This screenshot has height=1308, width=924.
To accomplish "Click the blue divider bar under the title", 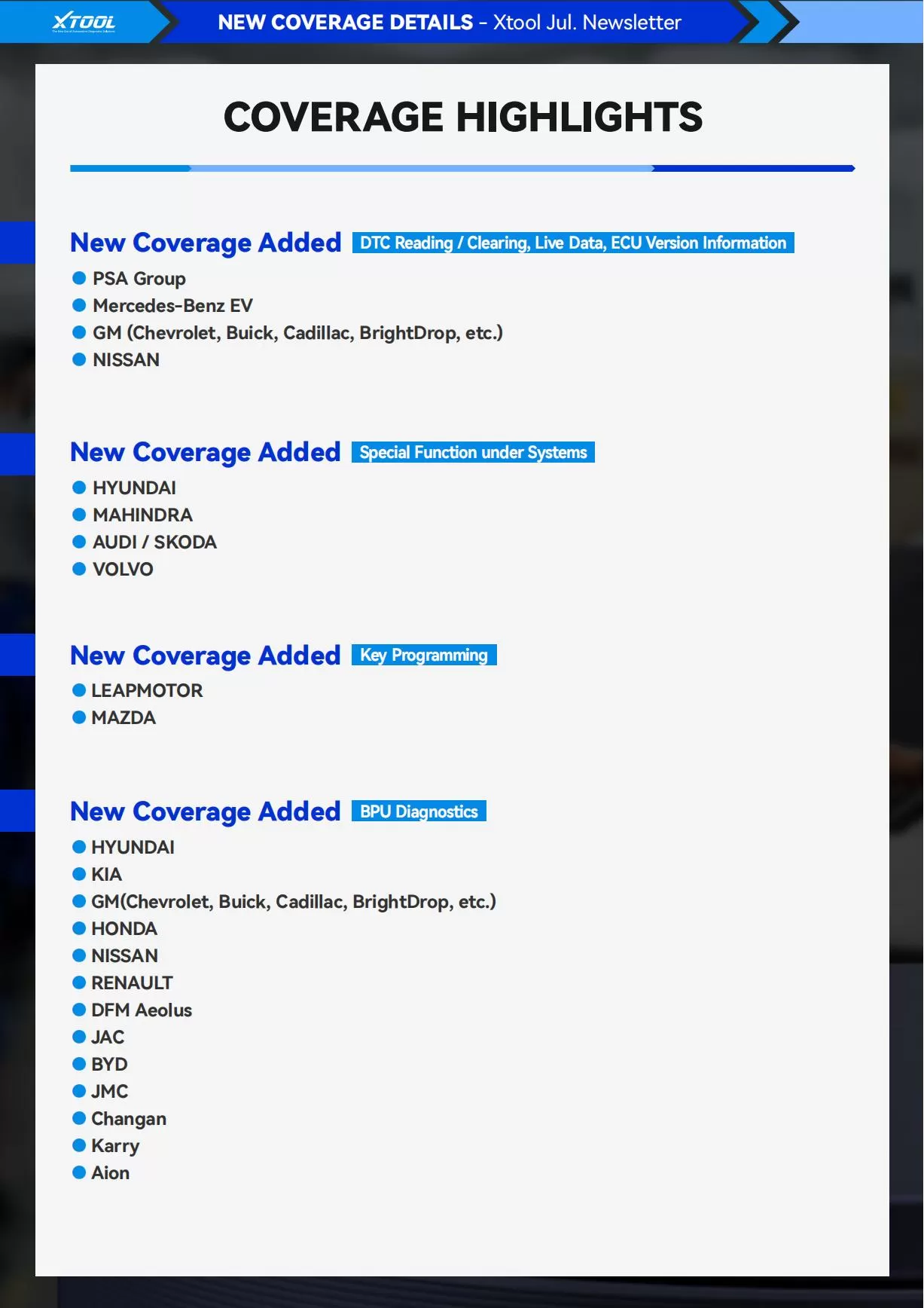I will (462, 168).
